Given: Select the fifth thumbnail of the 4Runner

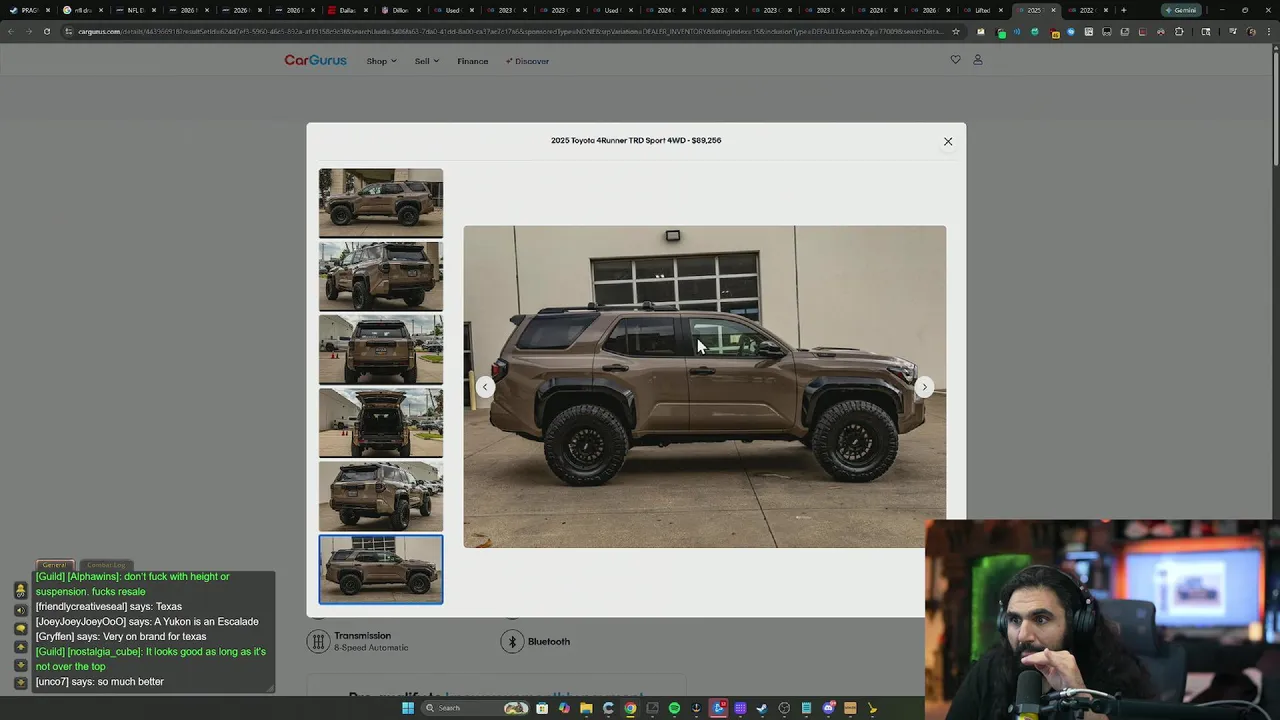Looking at the screenshot, I should 381,496.
